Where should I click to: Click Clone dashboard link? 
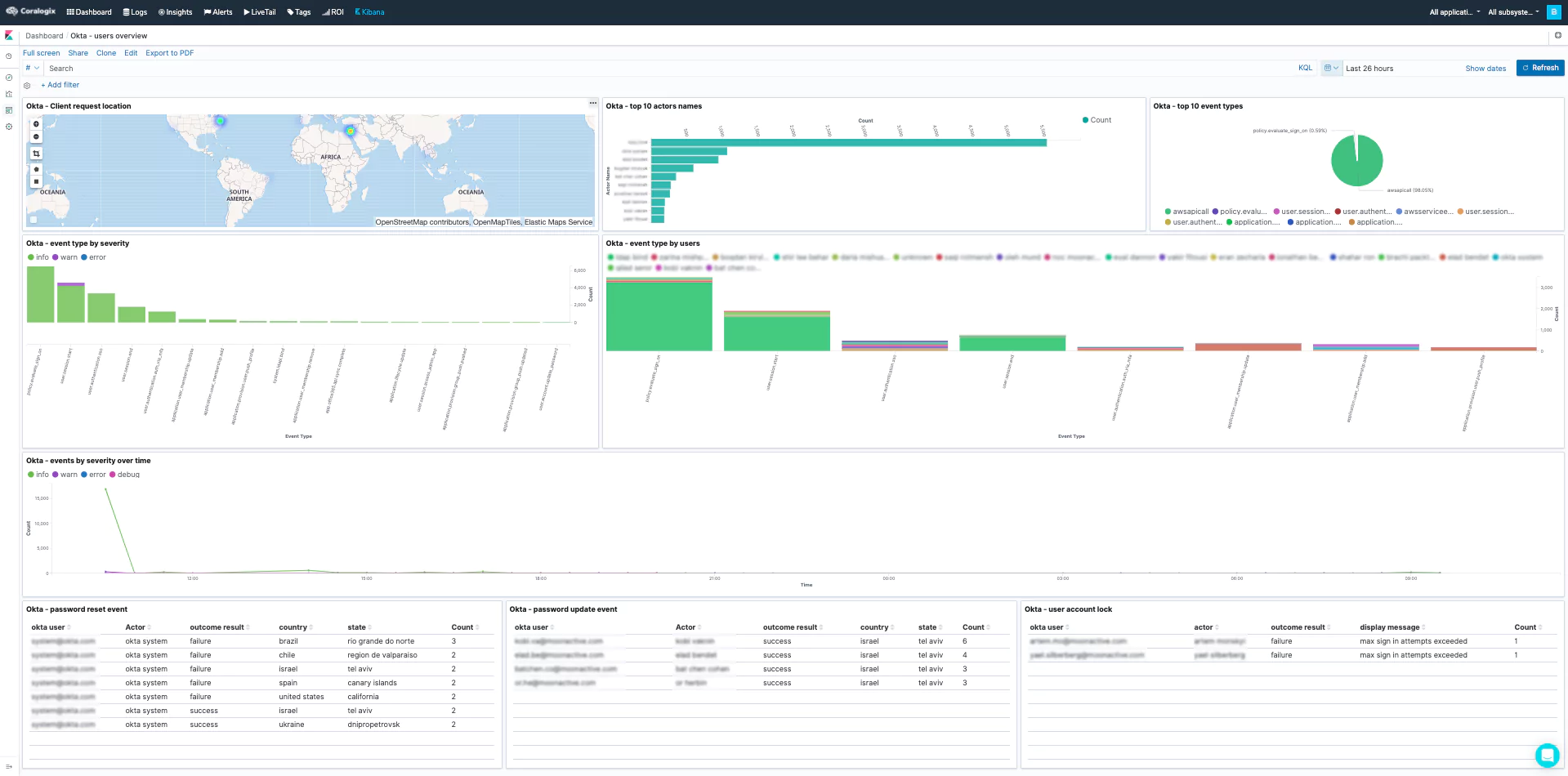[106, 53]
